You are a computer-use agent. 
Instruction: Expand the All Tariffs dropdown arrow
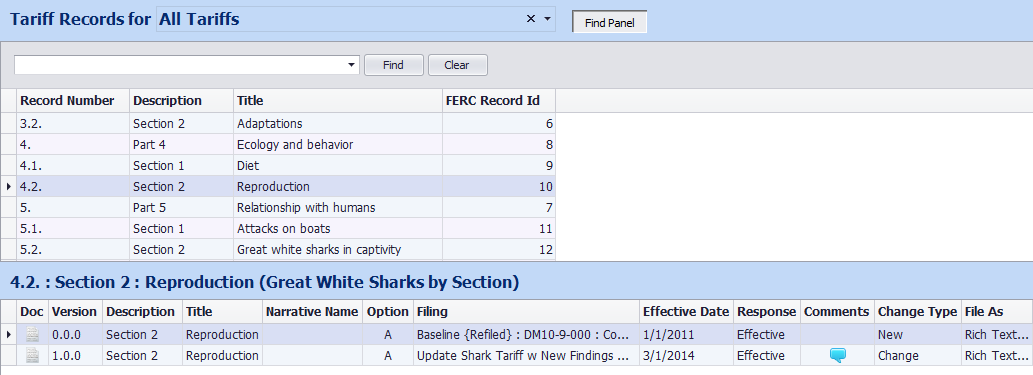[x=547, y=19]
